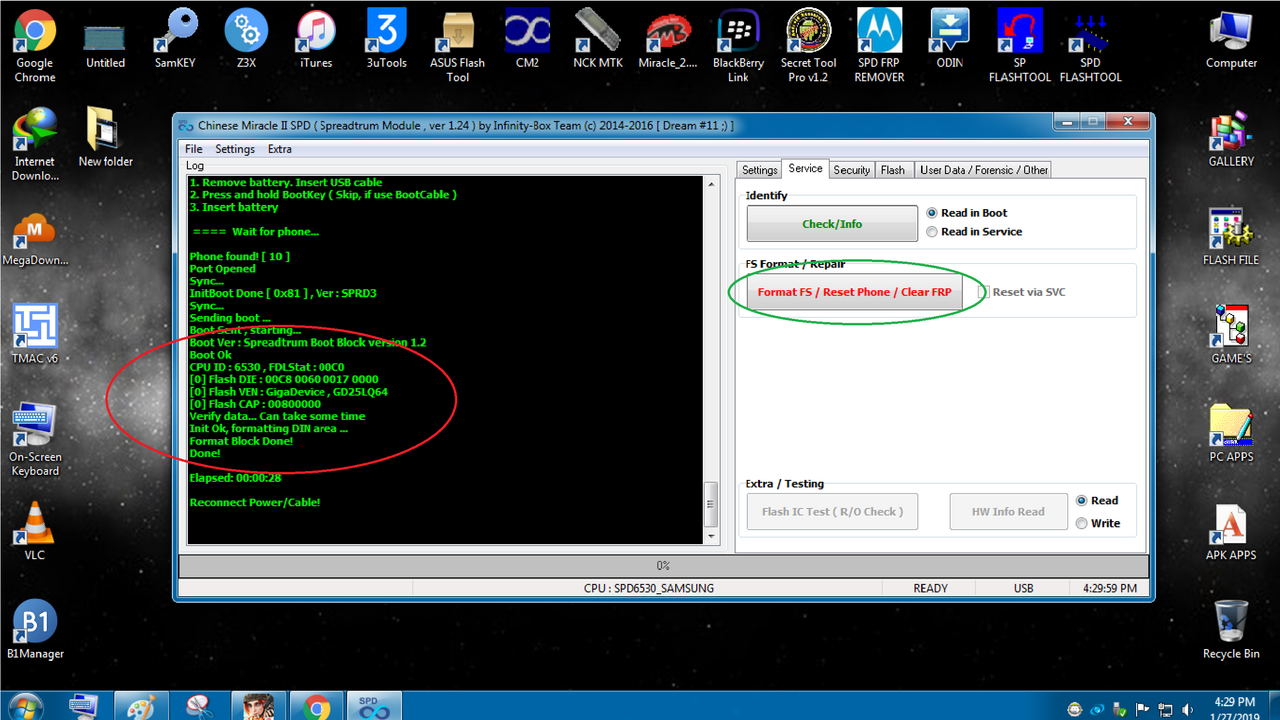Open the New folder desktop icon

tap(105, 137)
